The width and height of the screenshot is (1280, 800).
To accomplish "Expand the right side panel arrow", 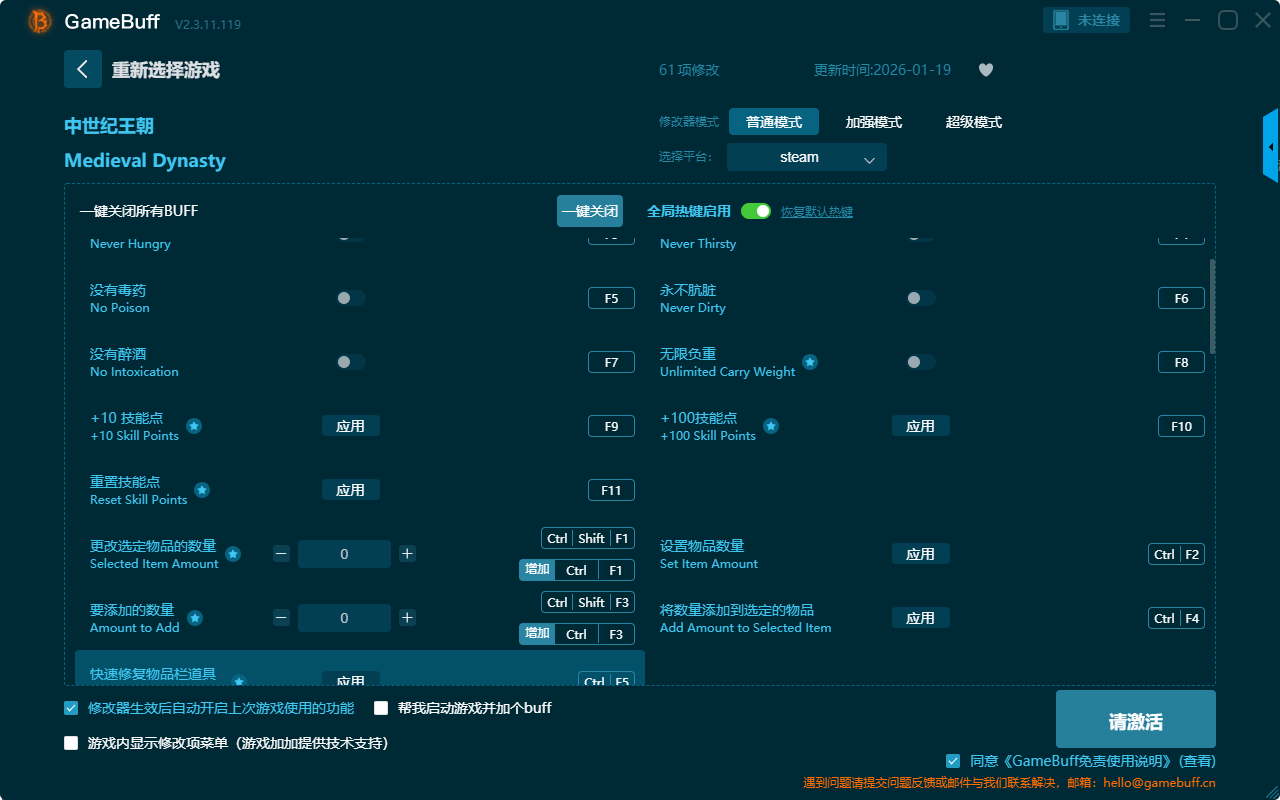I will click(x=1271, y=147).
